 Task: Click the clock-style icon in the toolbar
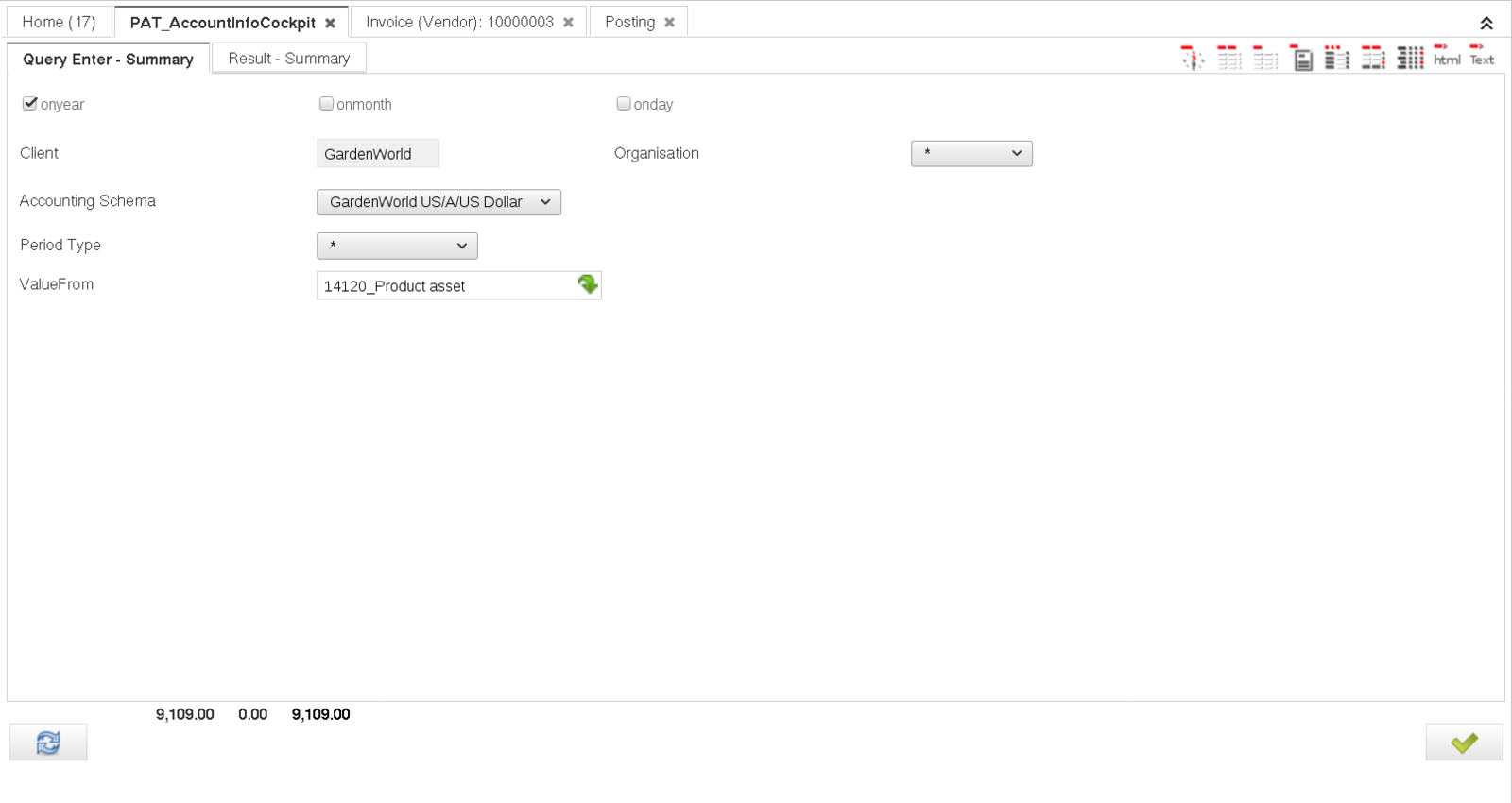(1193, 58)
